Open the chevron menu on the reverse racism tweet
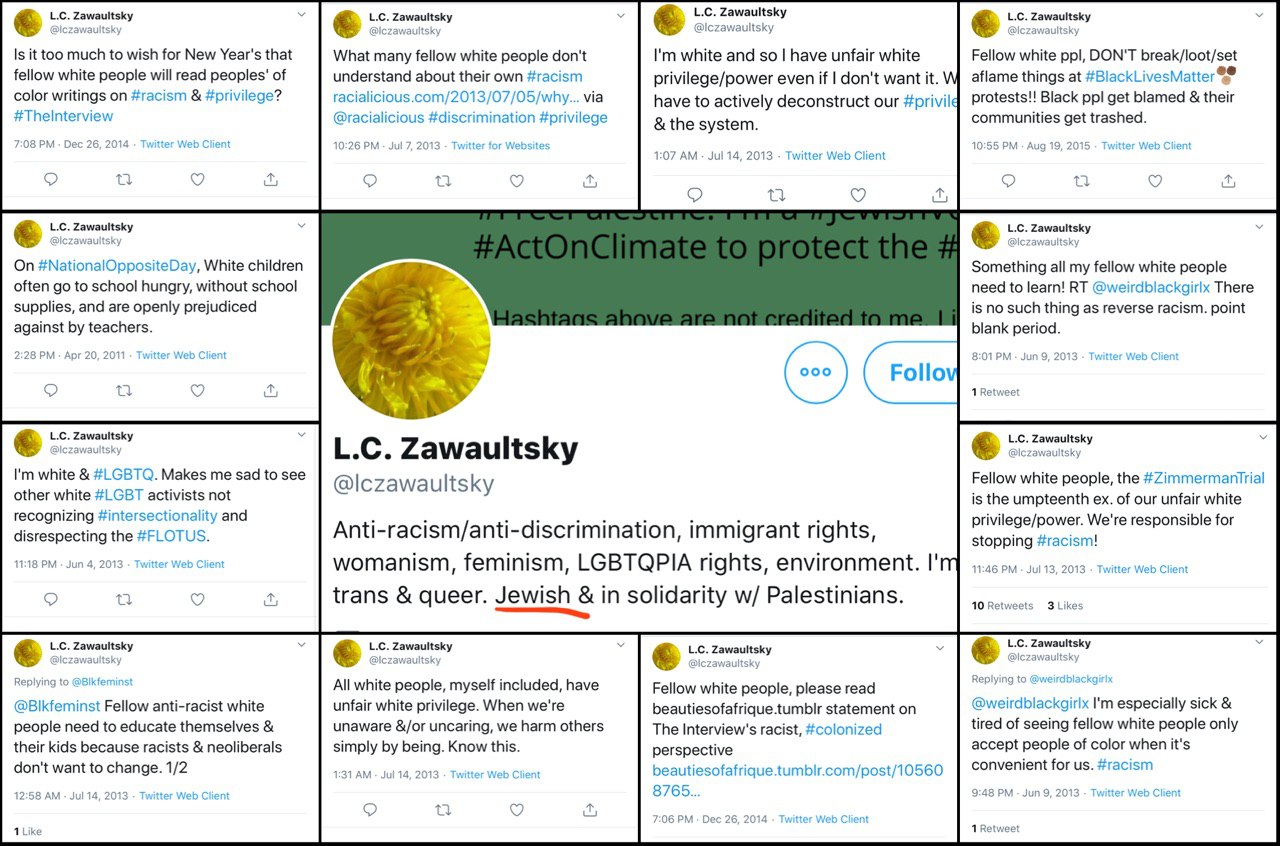Viewport: 1280px width, 846px height. coord(1260,227)
